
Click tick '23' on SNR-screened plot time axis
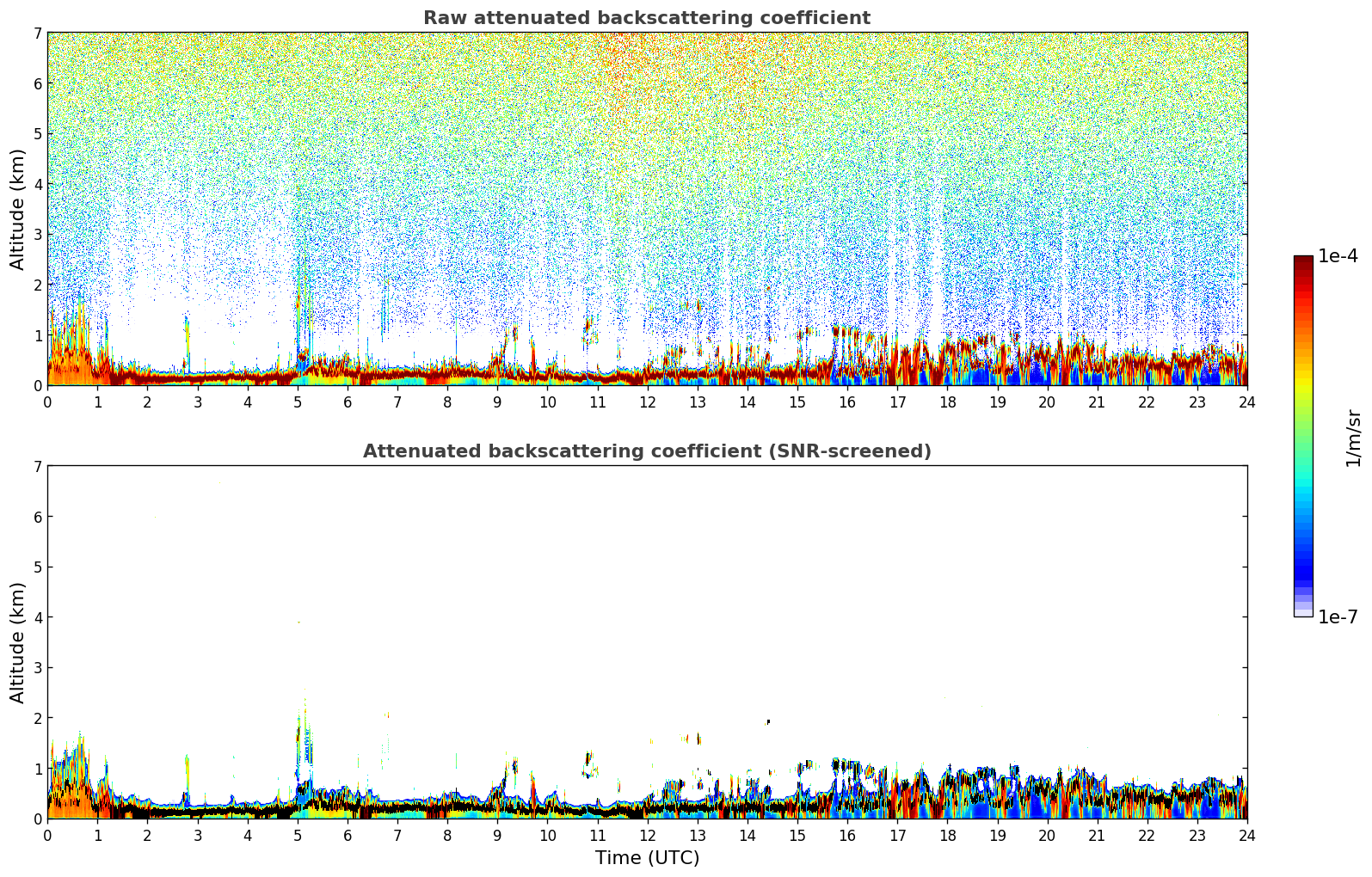(1197, 836)
